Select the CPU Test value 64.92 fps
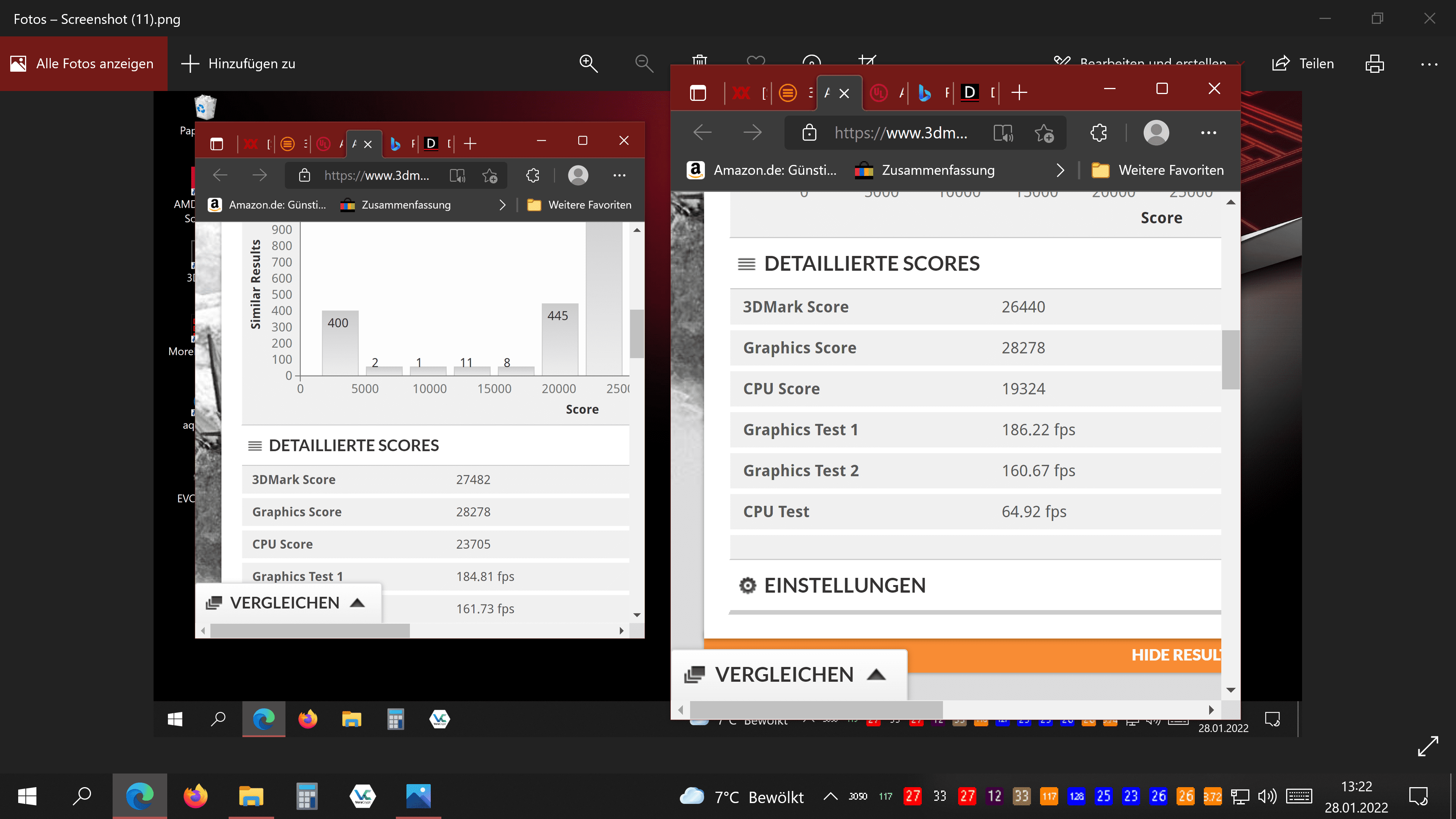Viewport: 1456px width, 819px height. 1034,511
